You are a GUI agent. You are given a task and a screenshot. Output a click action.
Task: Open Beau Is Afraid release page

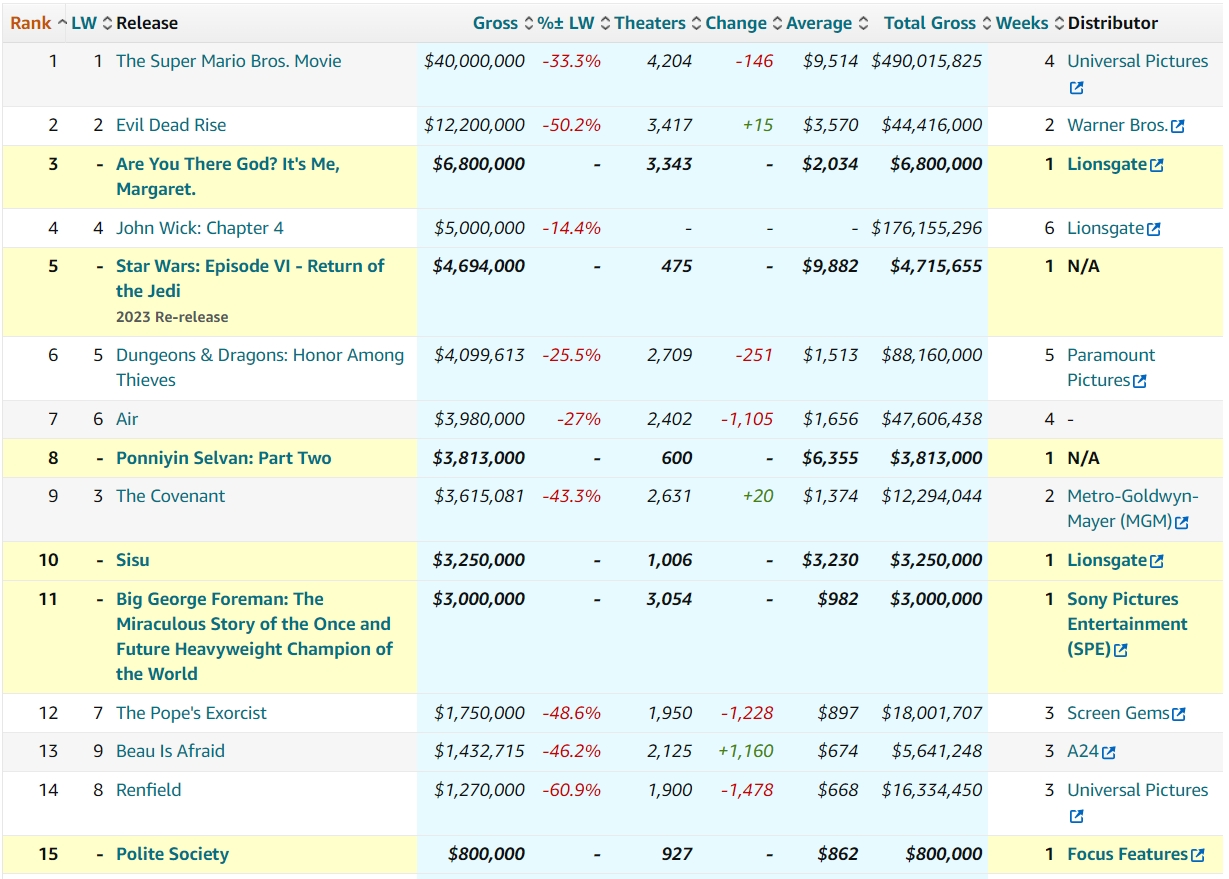coord(170,751)
